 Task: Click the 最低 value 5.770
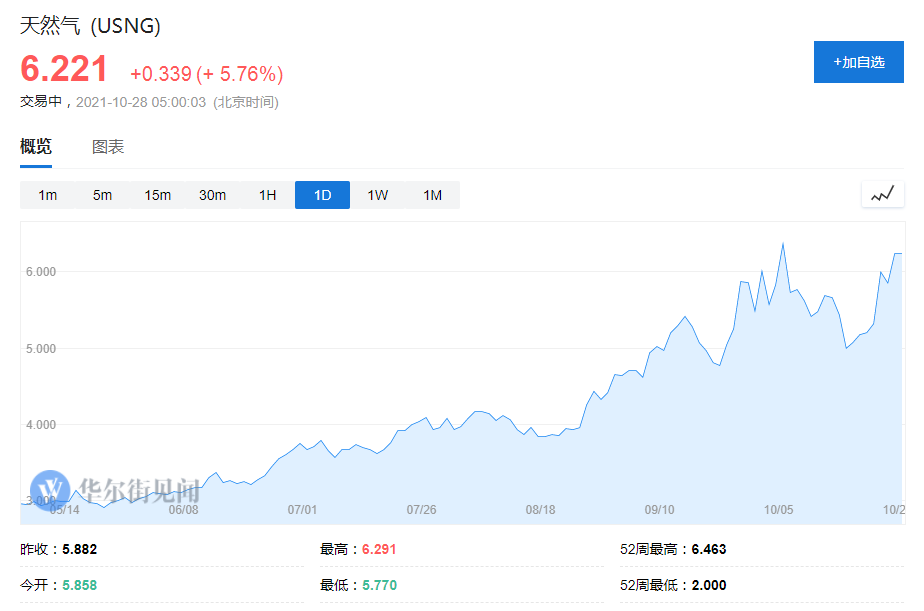379,585
